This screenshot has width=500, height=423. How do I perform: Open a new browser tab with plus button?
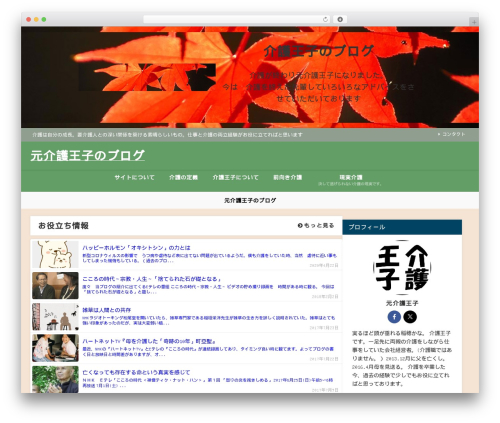tap(474, 22)
